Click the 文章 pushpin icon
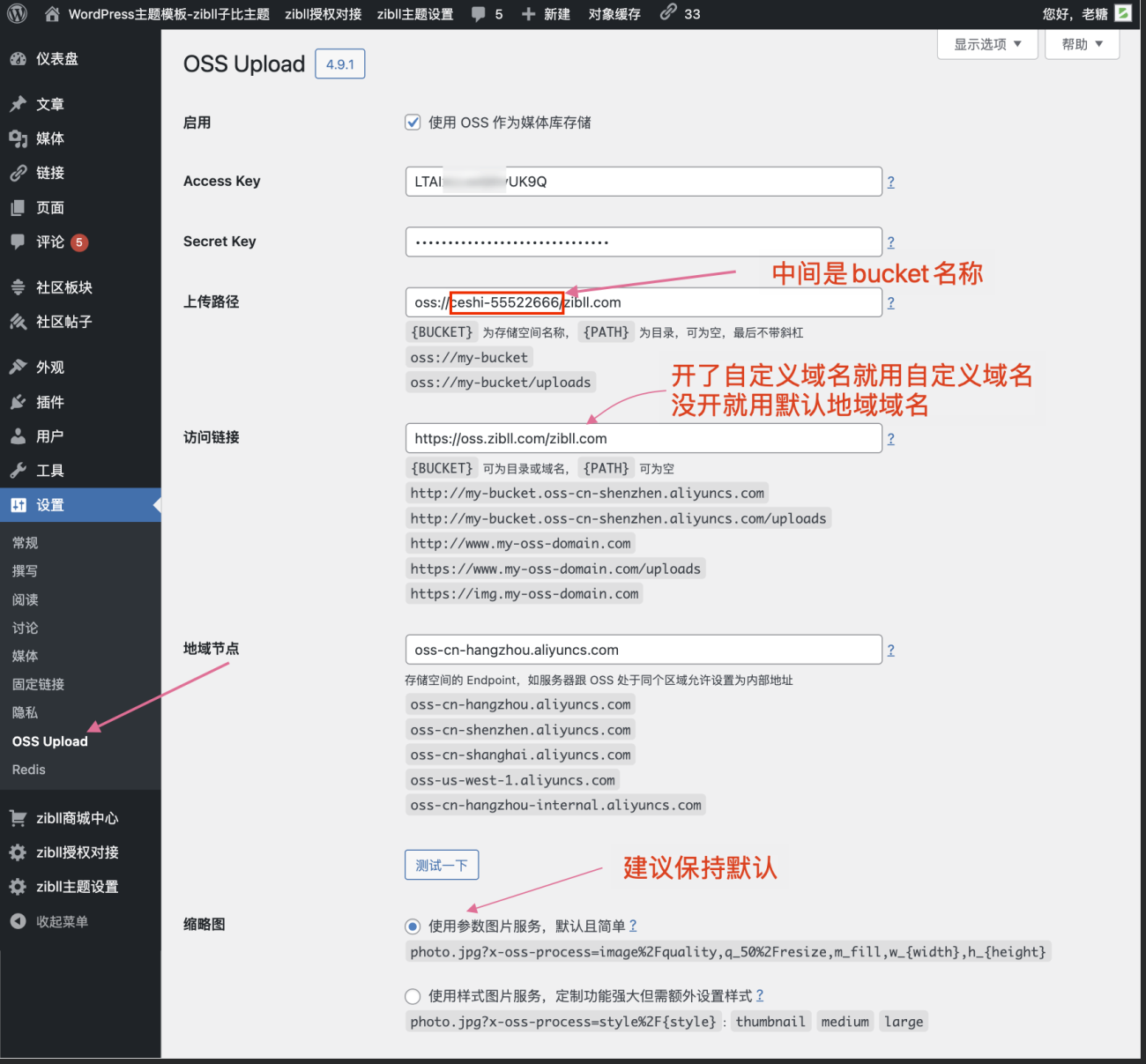The height and width of the screenshot is (1064, 1146). (18, 104)
